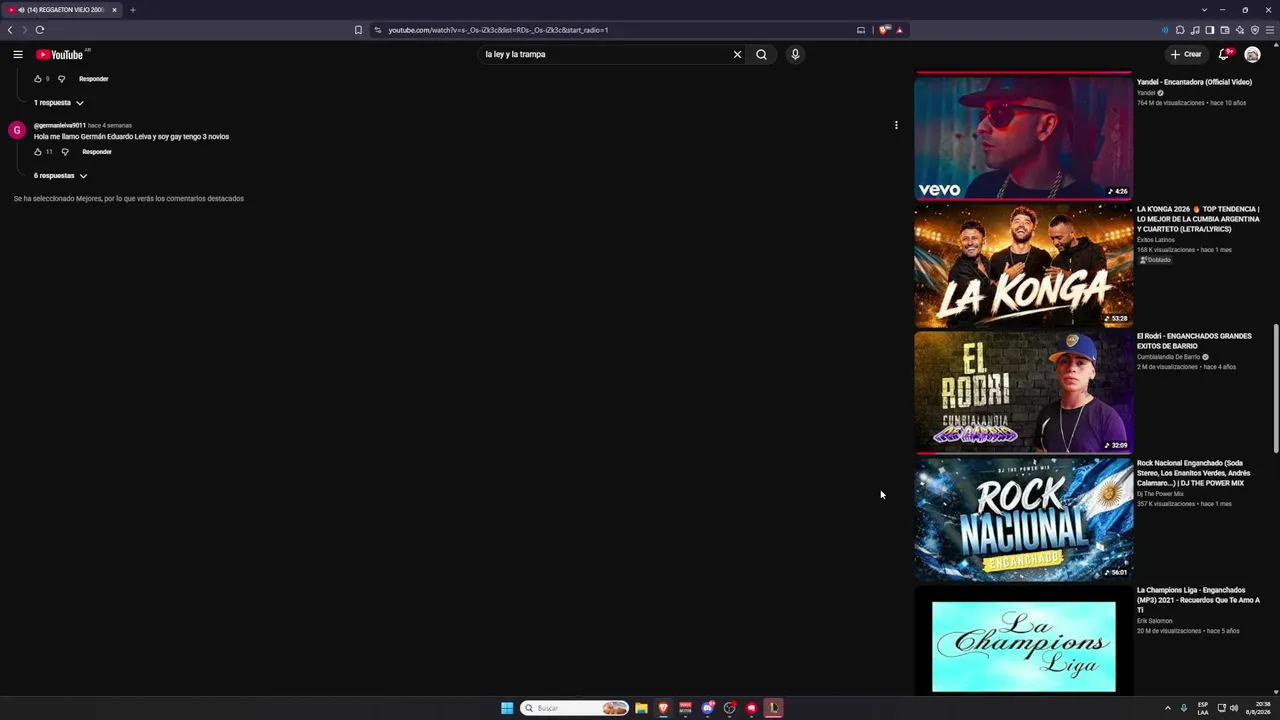Viewport: 1280px width, 720px height.
Task: Reply to the Germán Eduardo Leiva comment
Action: tap(97, 152)
